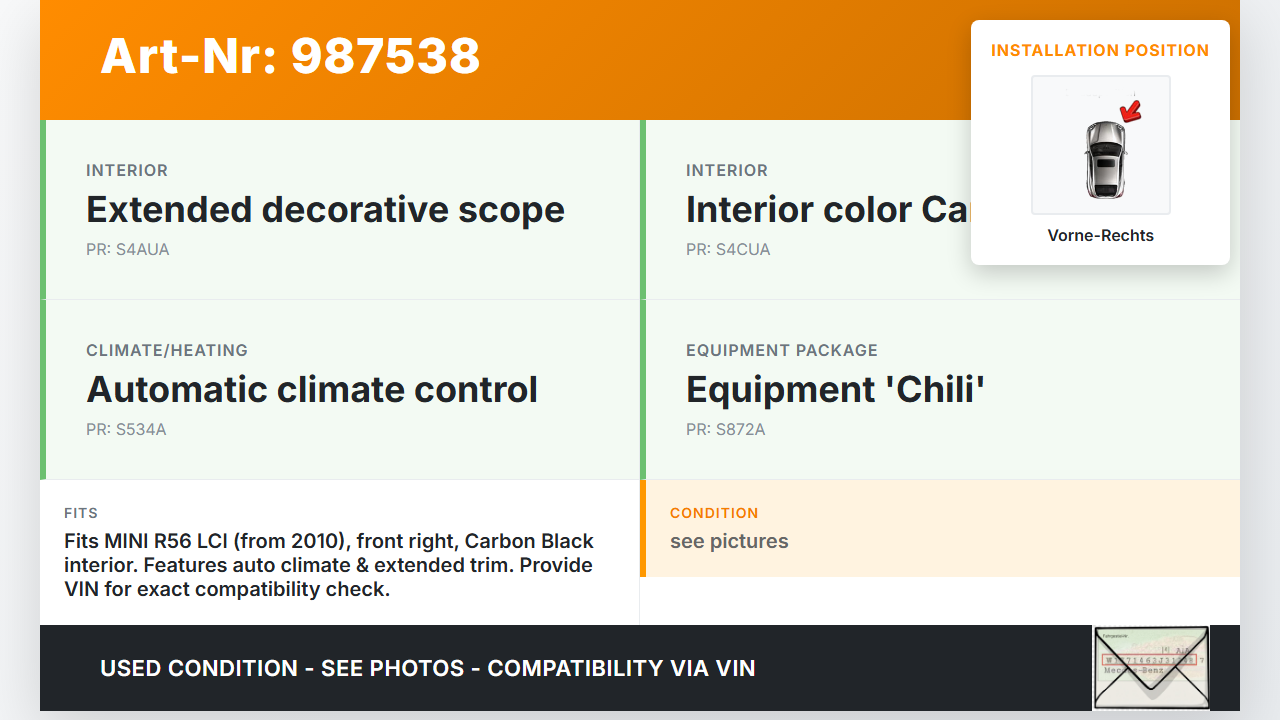1280x720 pixels.
Task: Open the Automatic climate control card
Action: (340, 390)
